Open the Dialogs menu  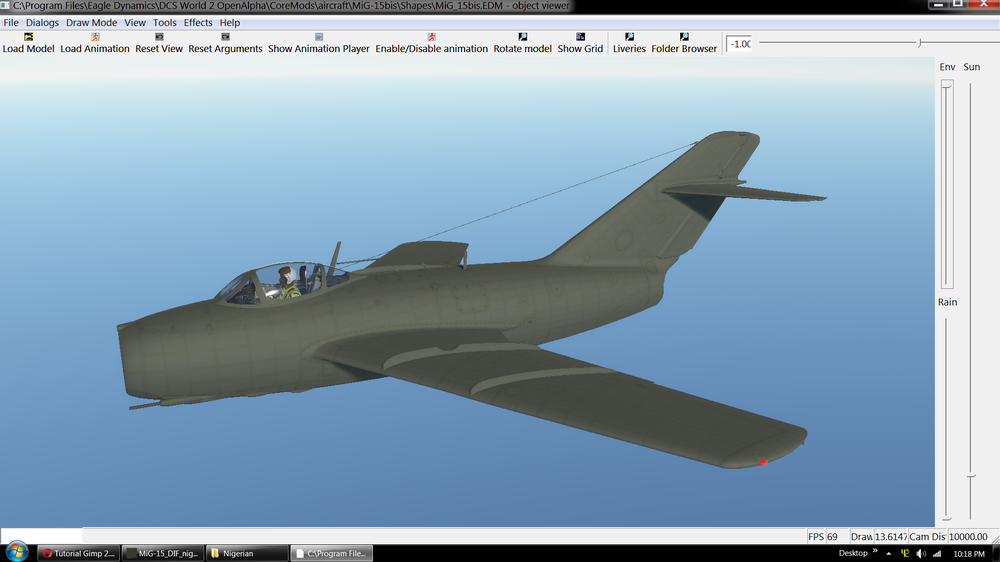click(42, 22)
